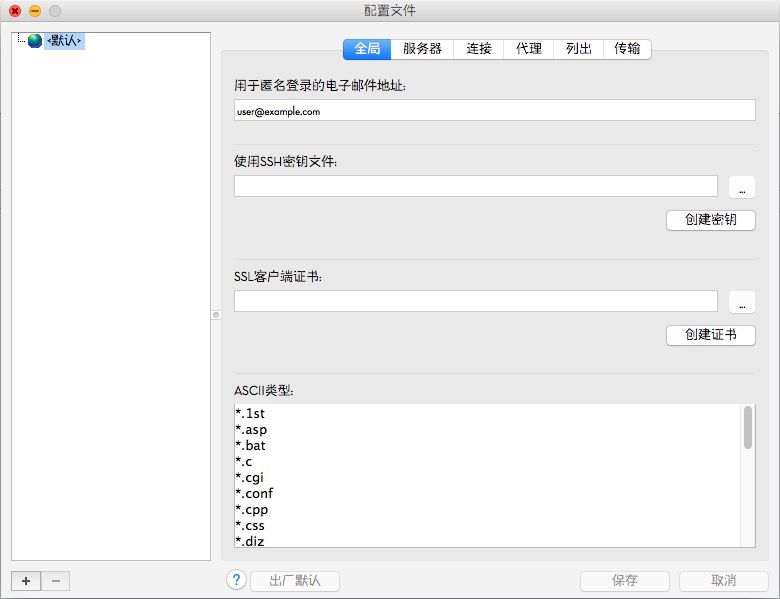
Task: Click the globe icon beside <默认>
Action: tap(35, 41)
